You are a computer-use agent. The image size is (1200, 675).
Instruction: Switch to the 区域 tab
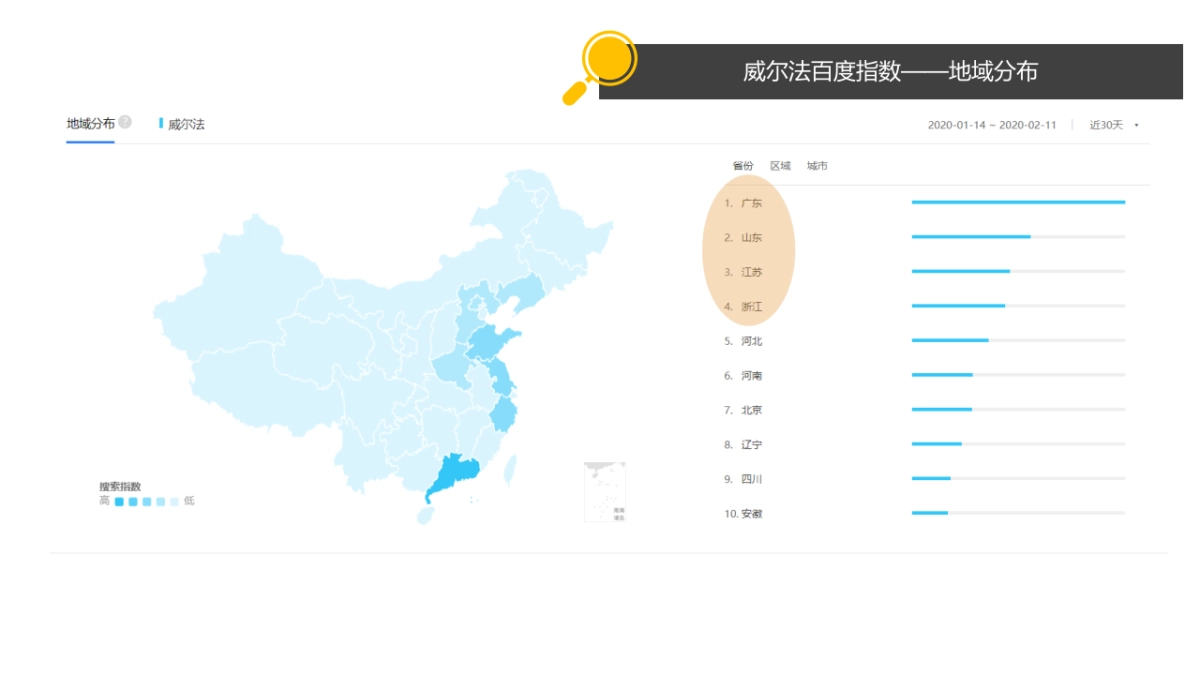point(782,165)
